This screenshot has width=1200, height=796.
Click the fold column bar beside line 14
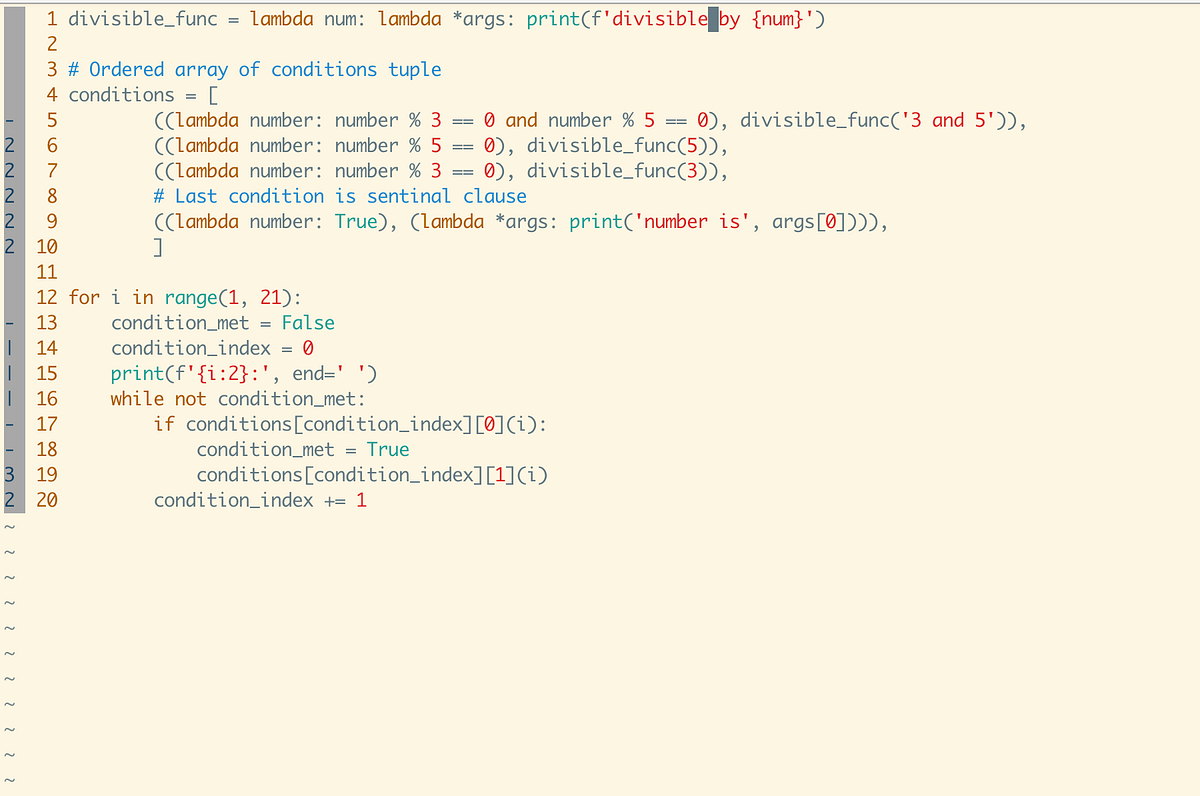click(8, 347)
